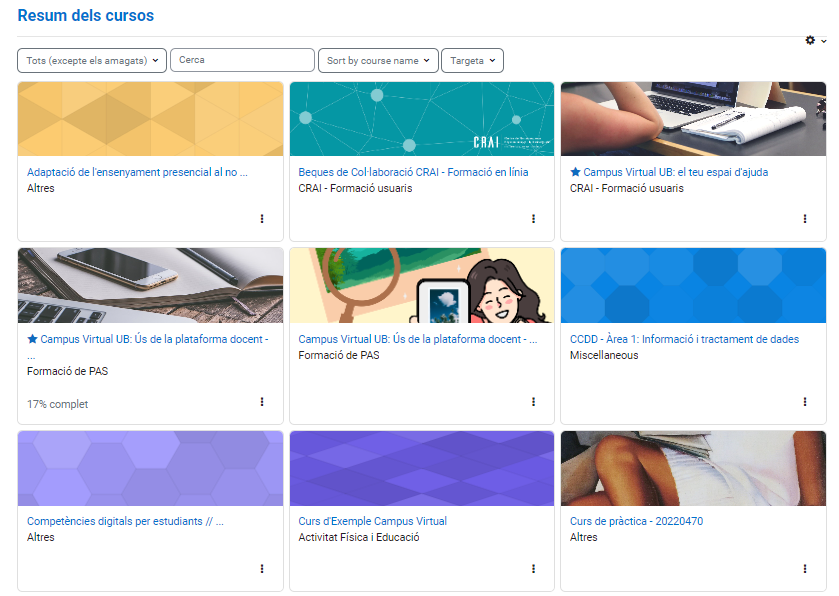Open the 'Targeta' view dropdown
The height and width of the screenshot is (596, 839).
(x=472, y=61)
